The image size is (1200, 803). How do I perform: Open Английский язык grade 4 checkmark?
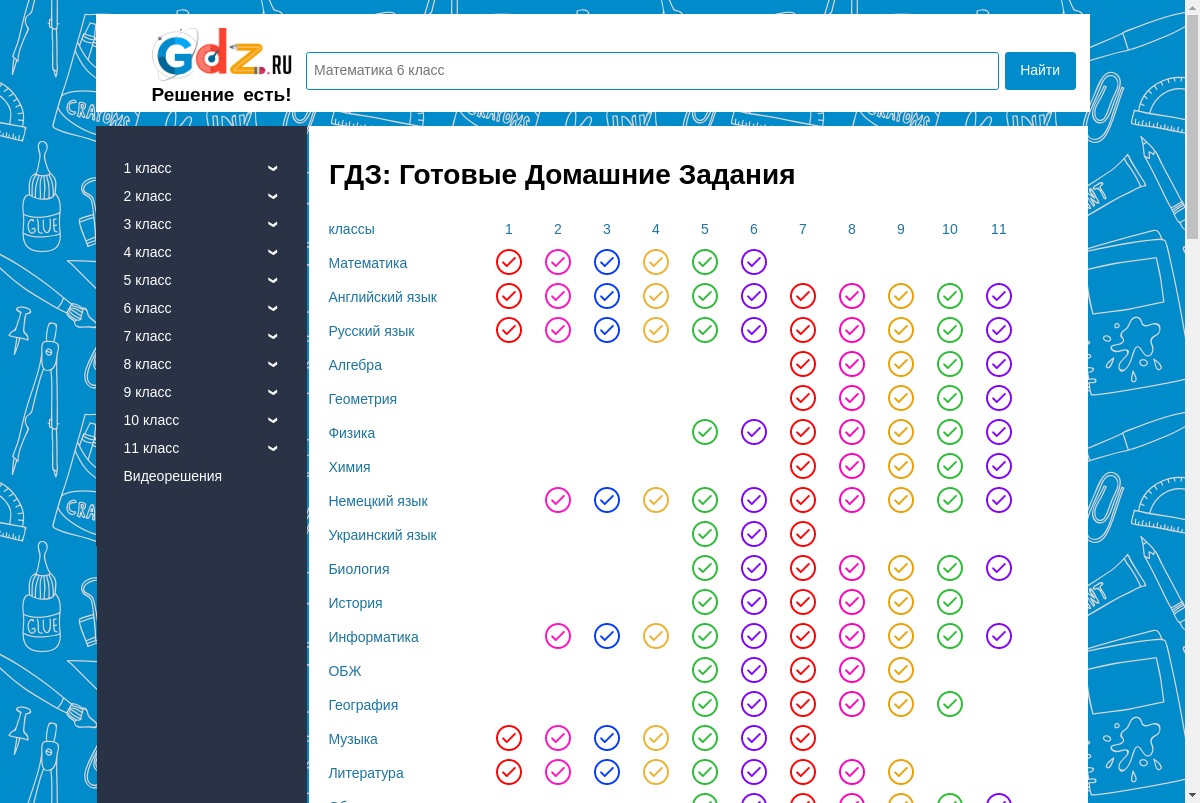click(656, 297)
